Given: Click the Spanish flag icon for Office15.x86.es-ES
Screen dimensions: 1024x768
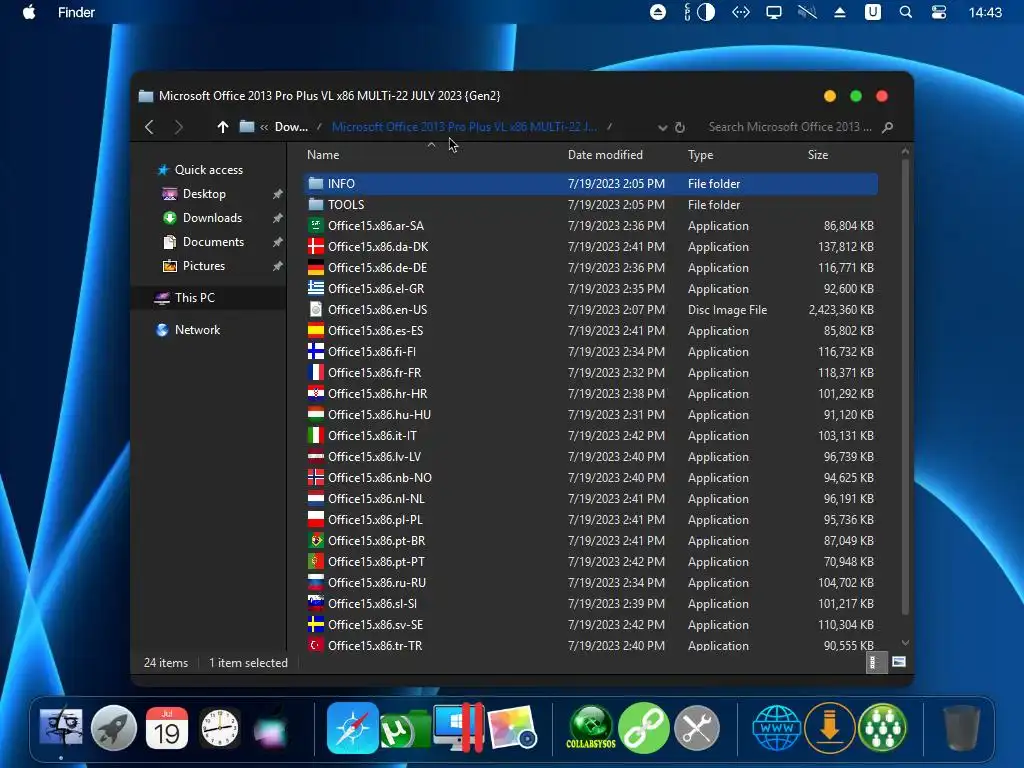Looking at the screenshot, I should (316, 330).
